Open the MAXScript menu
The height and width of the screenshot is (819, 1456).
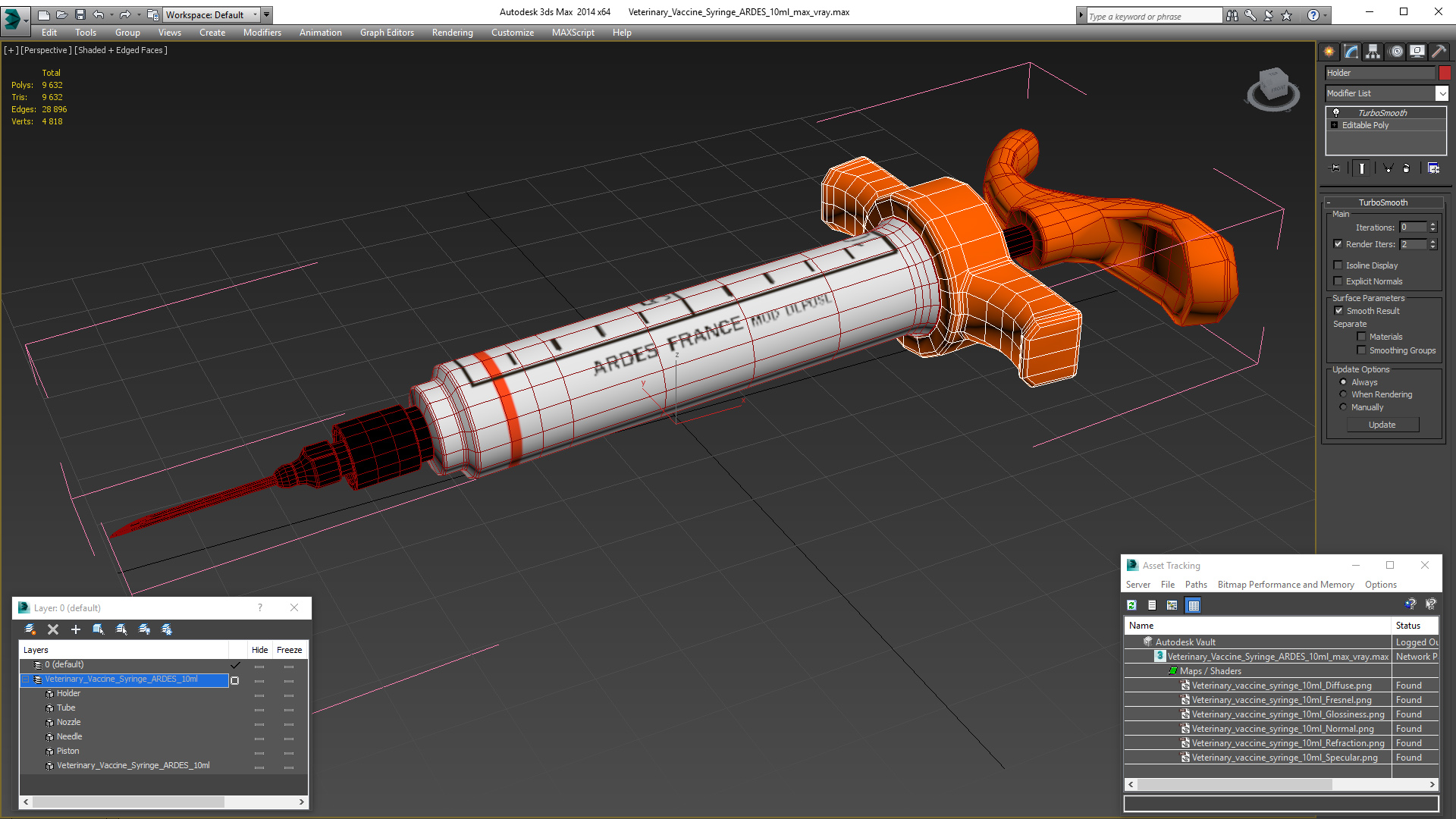(573, 33)
